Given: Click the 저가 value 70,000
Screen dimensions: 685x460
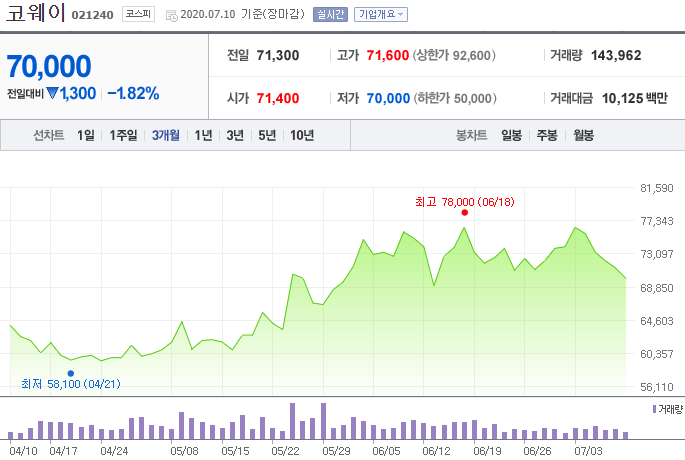Looking at the screenshot, I should pos(388,98).
